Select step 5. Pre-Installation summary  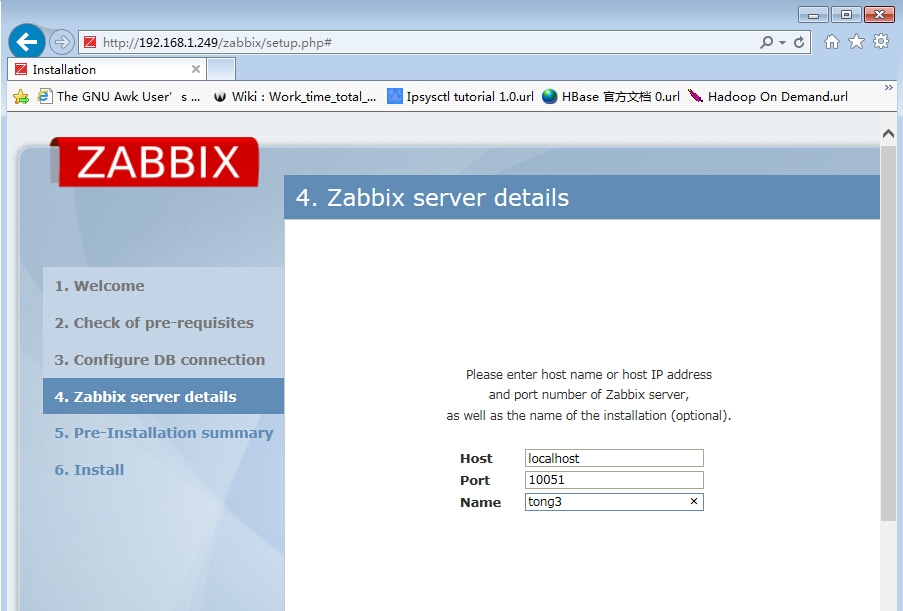coord(164,433)
